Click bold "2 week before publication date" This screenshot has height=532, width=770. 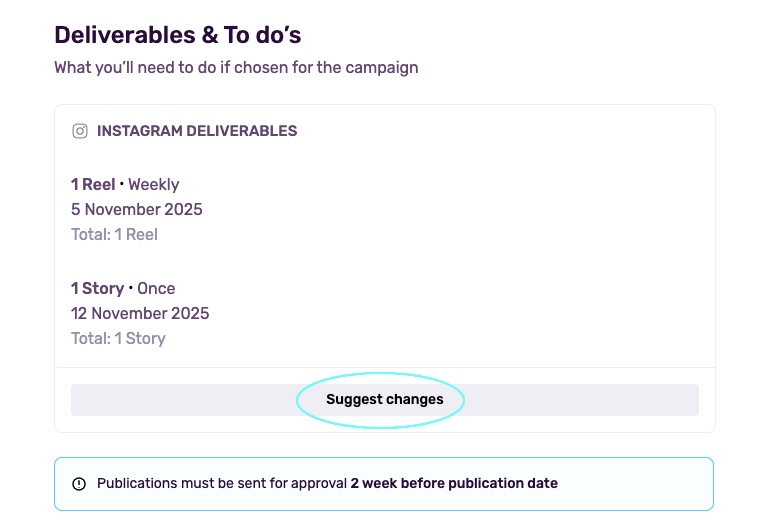pyautogui.click(x=454, y=484)
